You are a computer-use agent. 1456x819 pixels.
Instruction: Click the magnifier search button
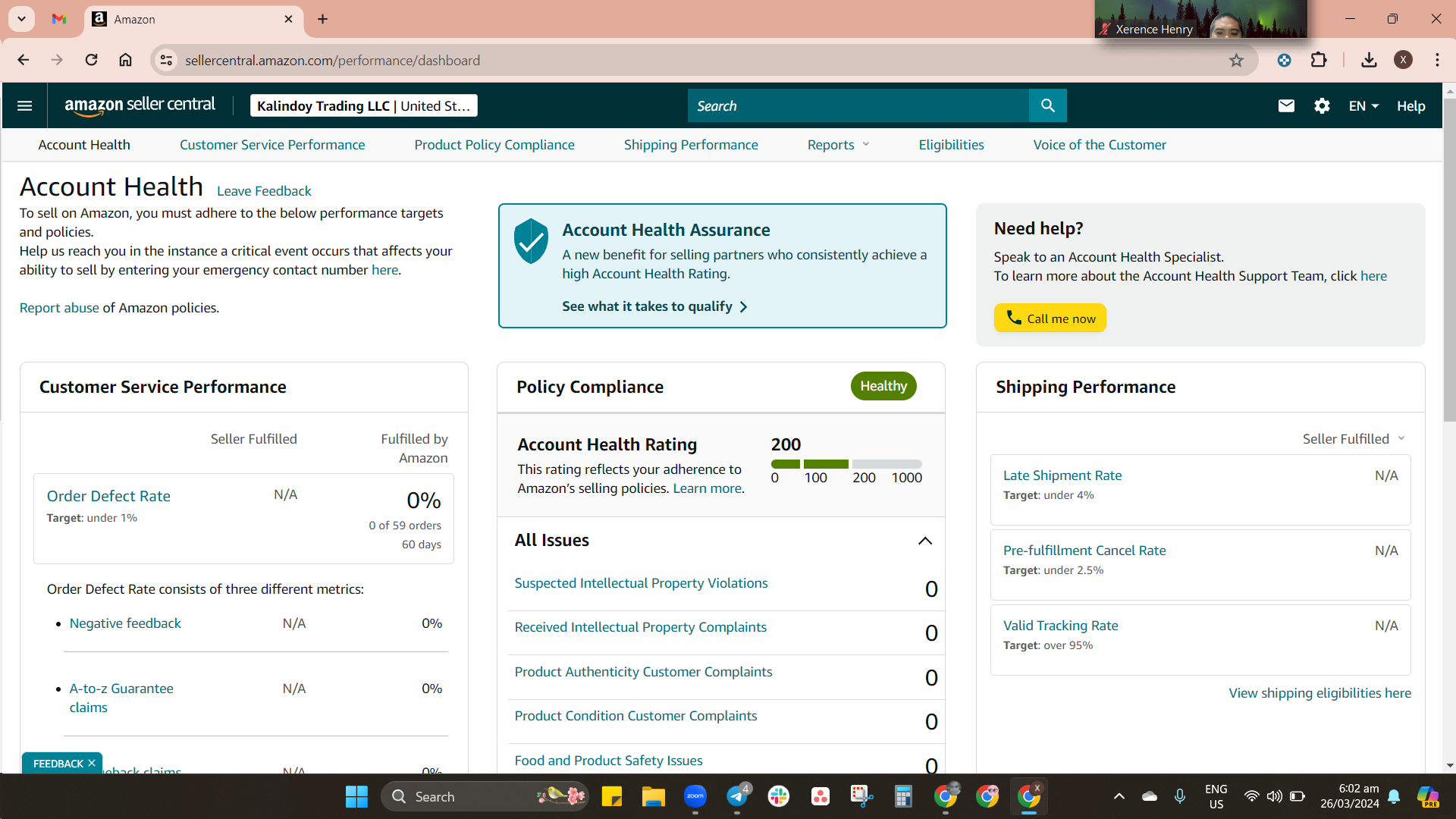[1047, 105]
